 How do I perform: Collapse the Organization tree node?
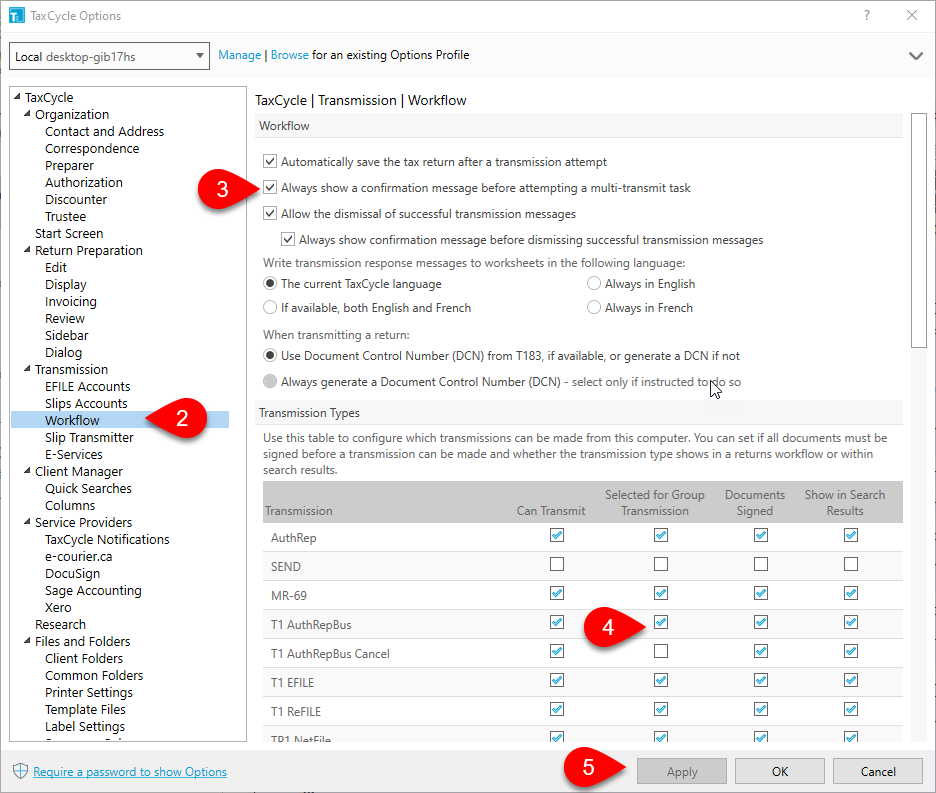[27, 113]
